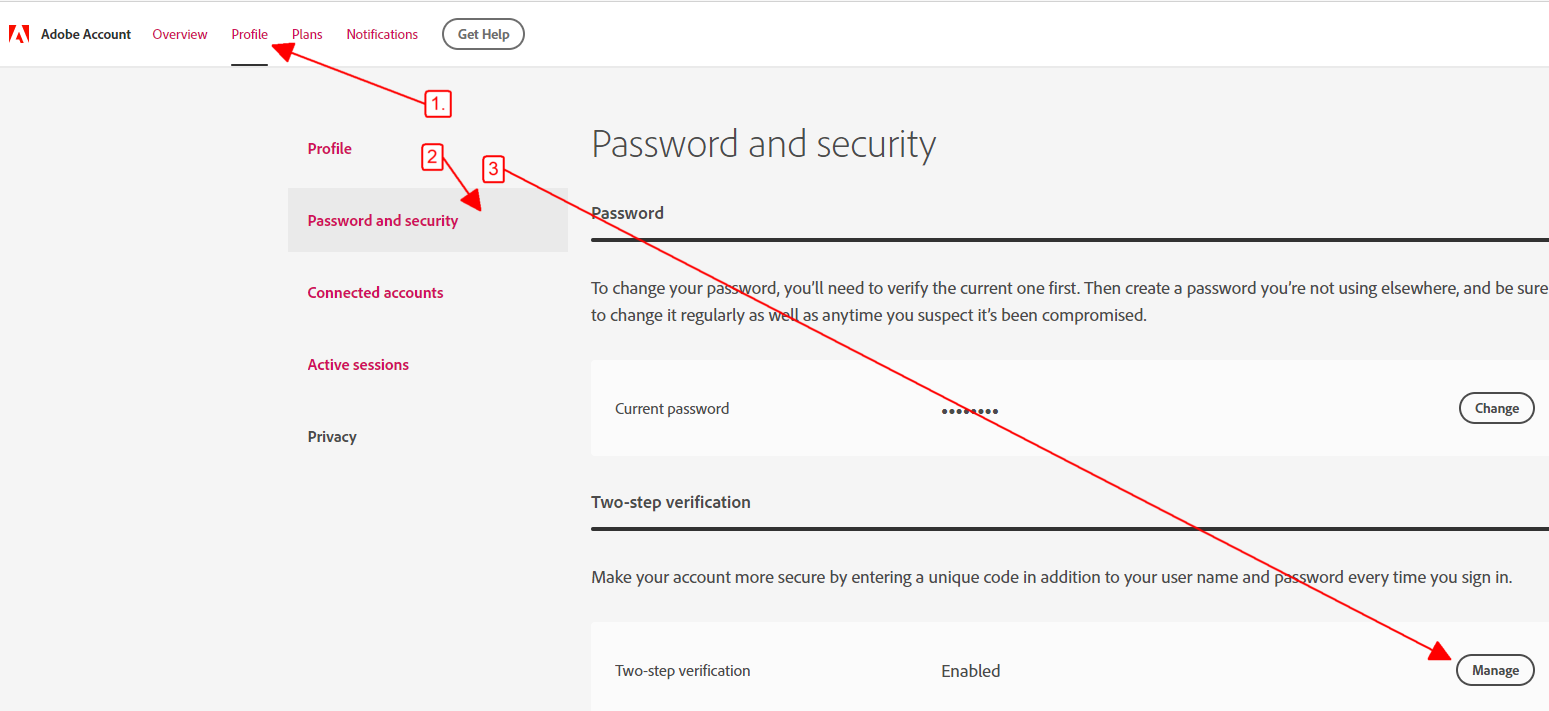Select Password and security in the sidebar
1549x711 pixels.
coord(382,220)
